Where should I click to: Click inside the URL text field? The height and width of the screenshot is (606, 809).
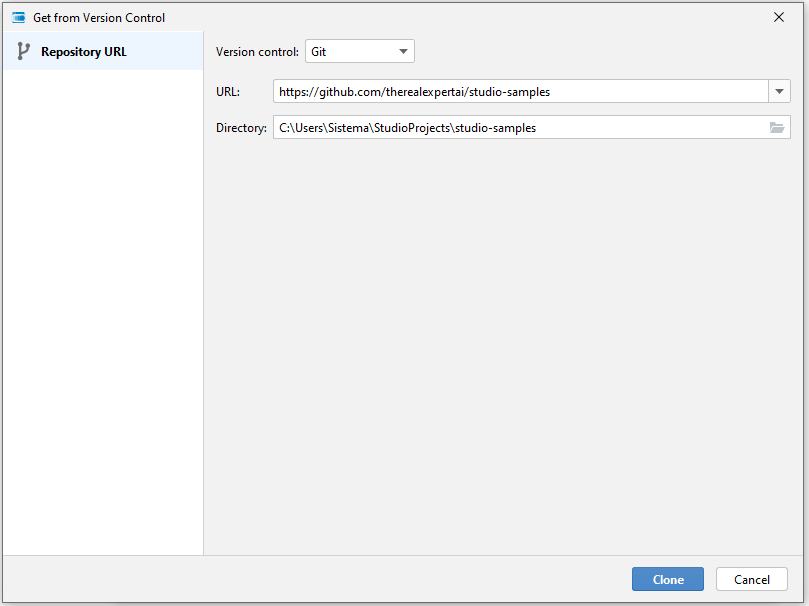650,92
